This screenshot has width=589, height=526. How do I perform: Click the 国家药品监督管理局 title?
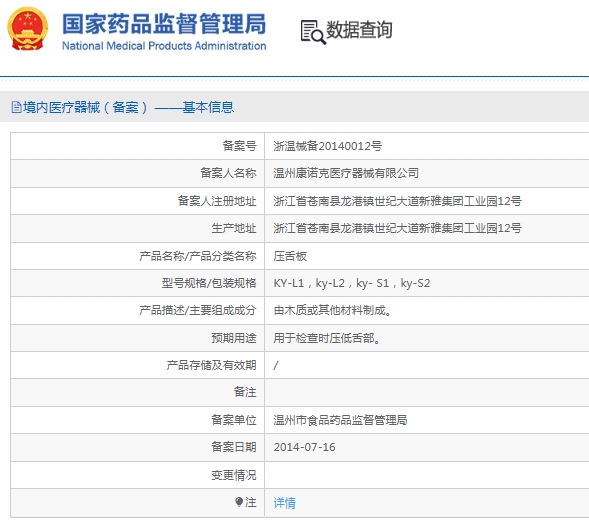click(164, 24)
